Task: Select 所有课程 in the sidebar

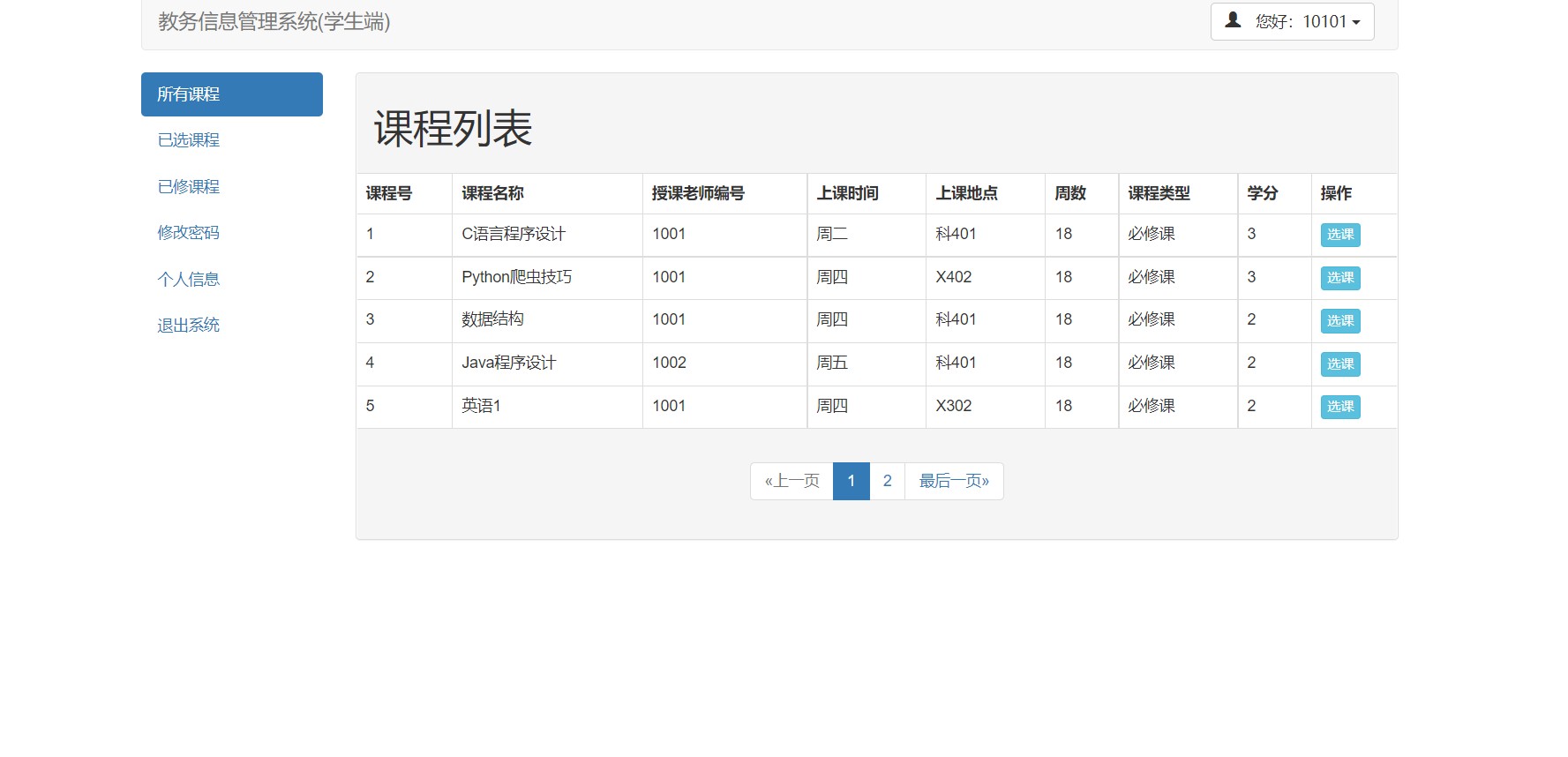Action: pyautogui.click(x=232, y=94)
